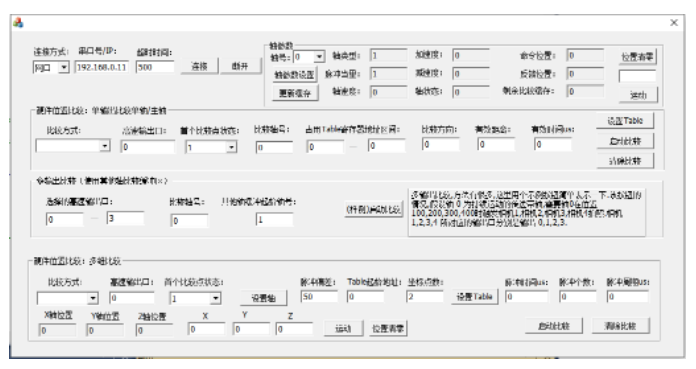
Task: Click the 坐标点数 coordinate points field
Action: [x=425, y=296]
